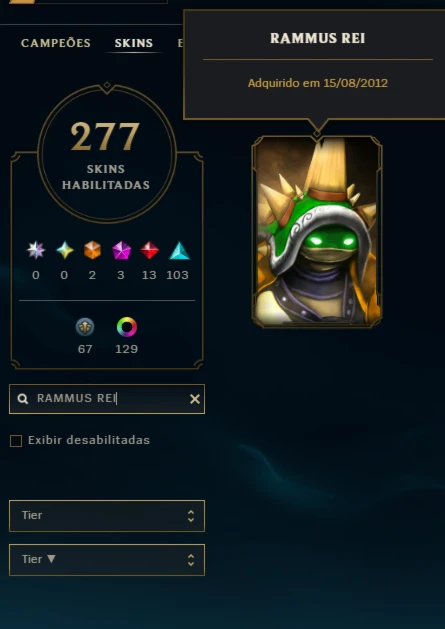Image resolution: width=445 pixels, height=629 pixels.
Task: Click the teal triangle gem icon
Action: pos(179,251)
